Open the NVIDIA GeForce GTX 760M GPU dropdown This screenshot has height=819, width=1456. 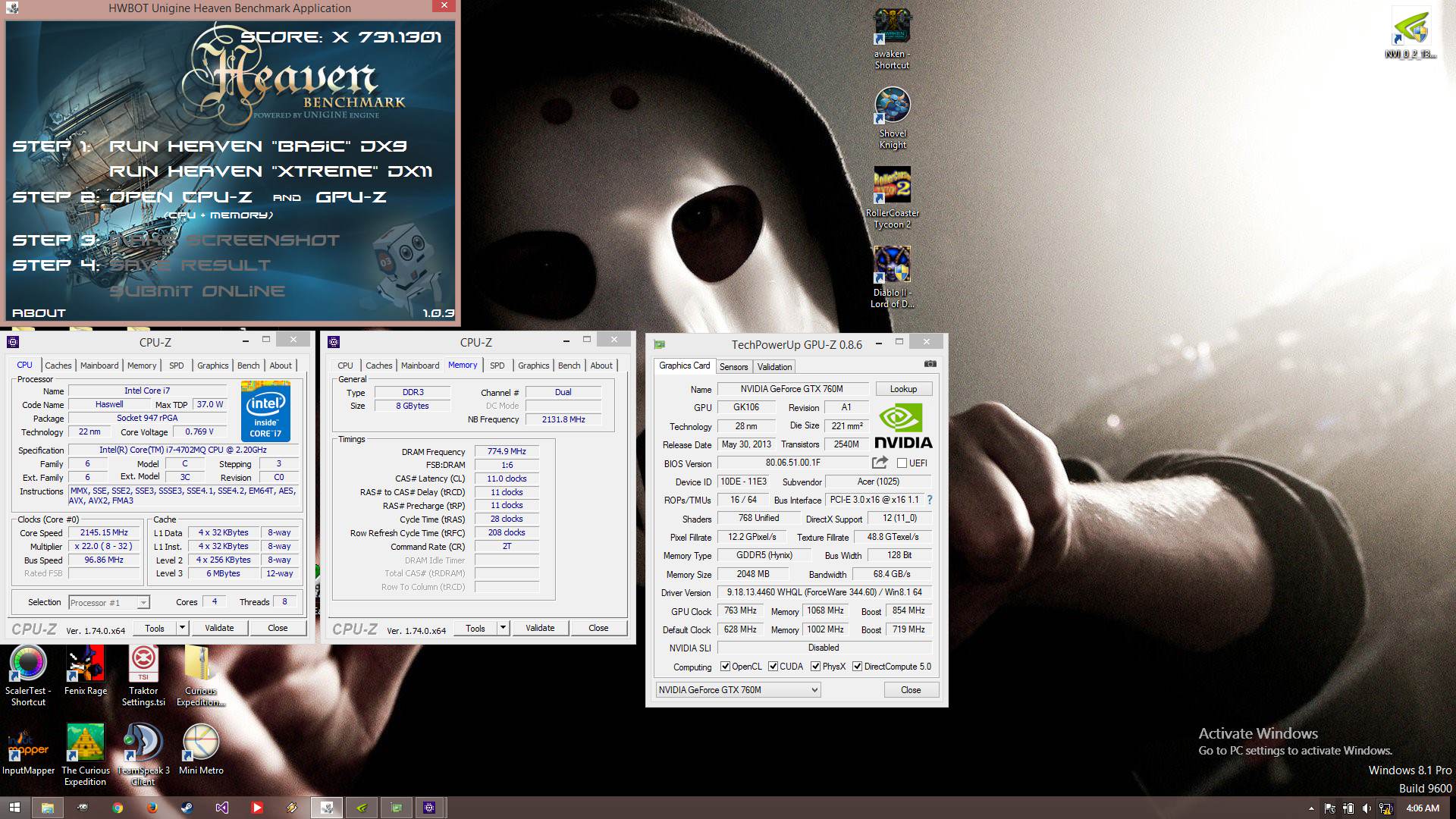[738, 690]
